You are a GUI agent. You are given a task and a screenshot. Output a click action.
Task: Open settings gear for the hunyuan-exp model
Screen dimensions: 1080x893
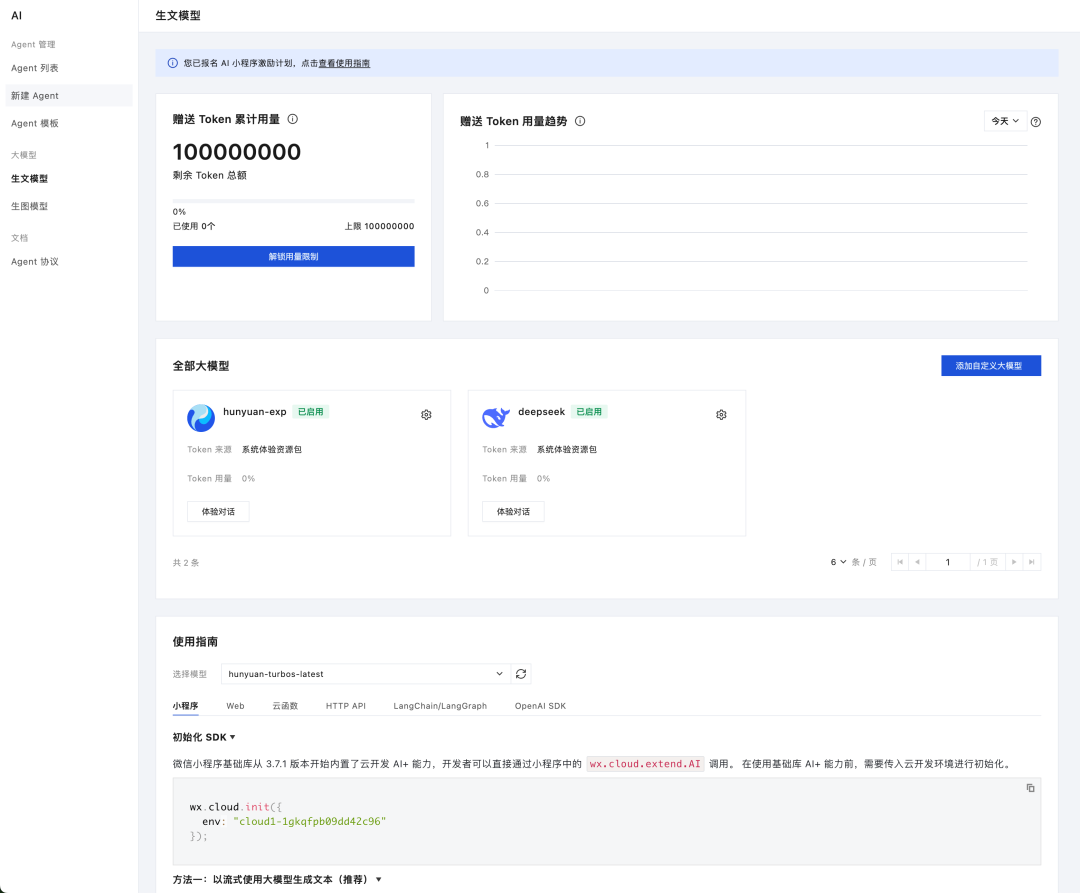pos(426,414)
